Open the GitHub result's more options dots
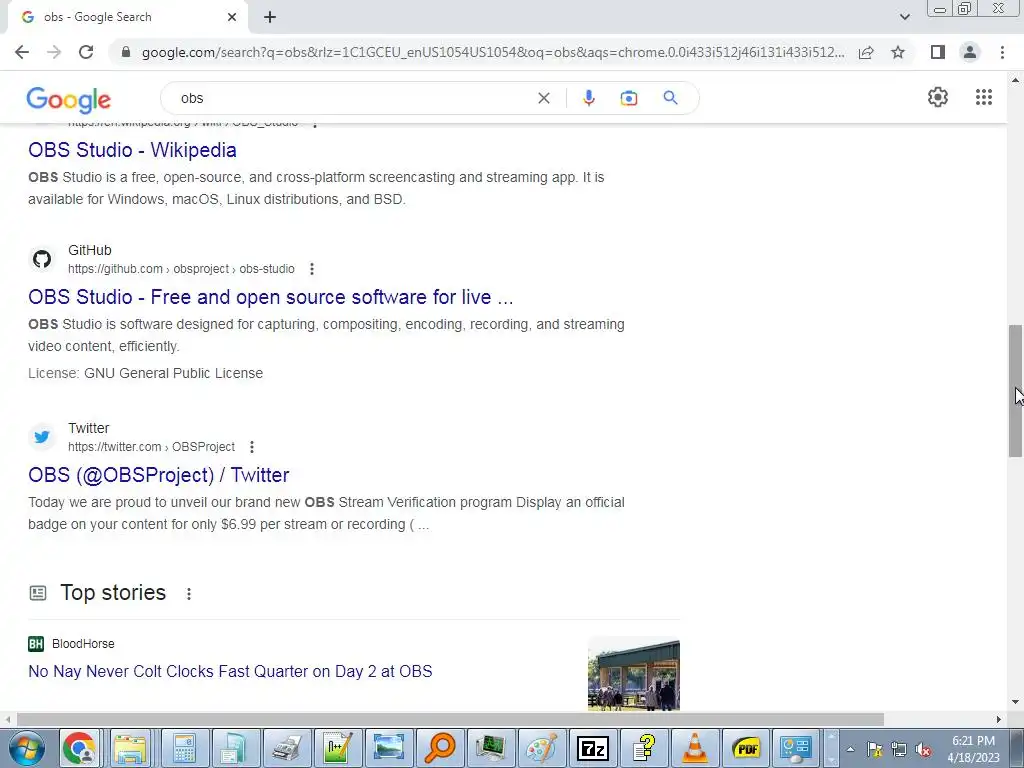Viewport: 1024px width, 768px height. click(x=312, y=269)
